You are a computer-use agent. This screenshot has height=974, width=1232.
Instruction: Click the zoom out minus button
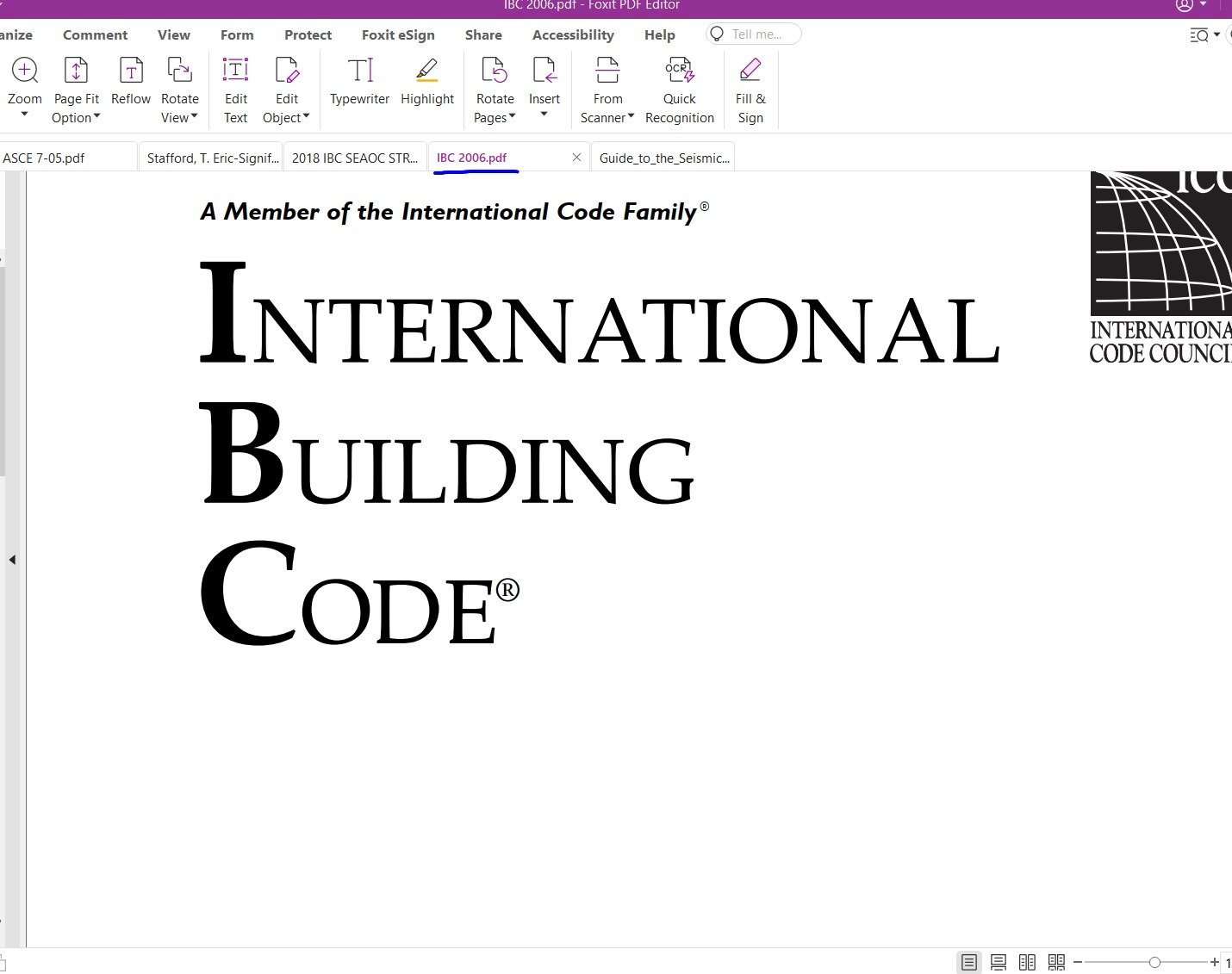click(x=1078, y=962)
